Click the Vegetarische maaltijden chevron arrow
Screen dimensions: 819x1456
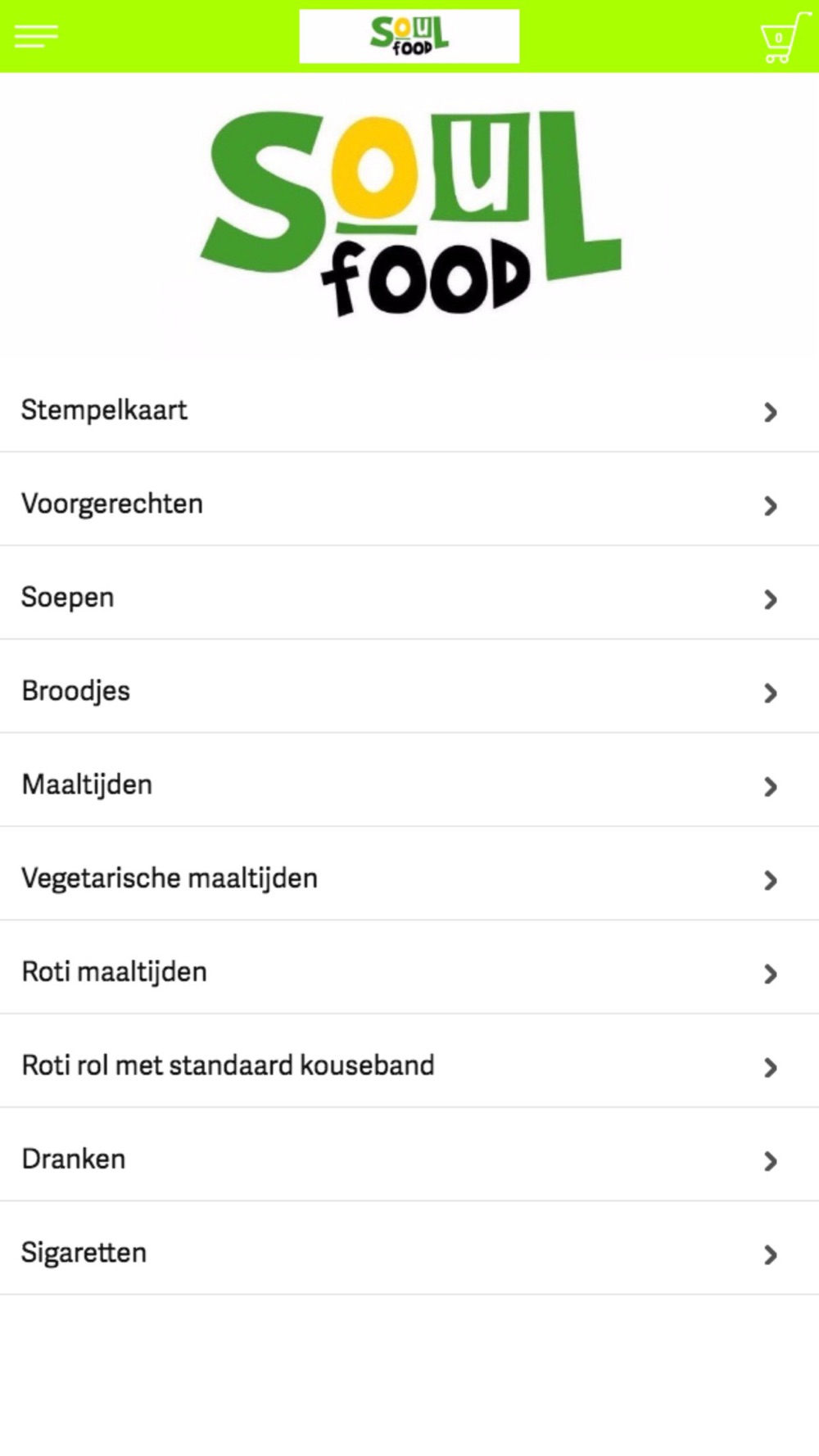[x=770, y=880]
